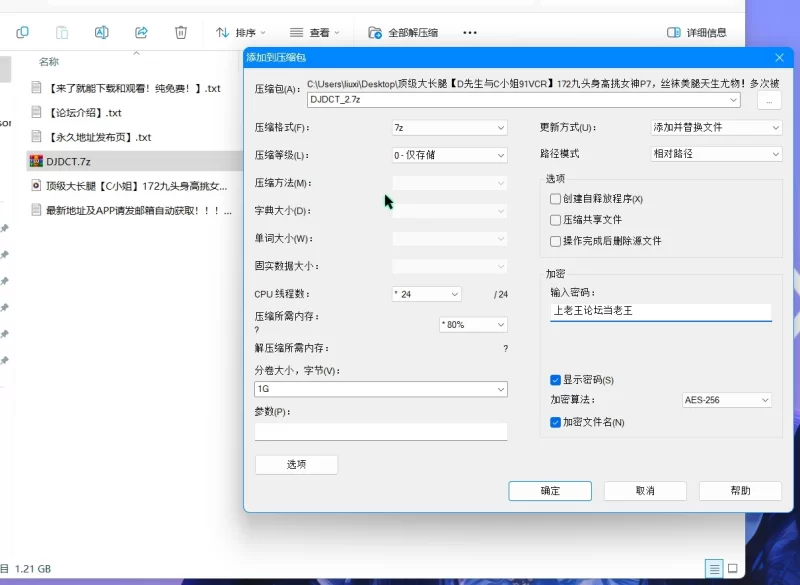
Task: Uncheck the show password checkbox
Action: coord(556,380)
